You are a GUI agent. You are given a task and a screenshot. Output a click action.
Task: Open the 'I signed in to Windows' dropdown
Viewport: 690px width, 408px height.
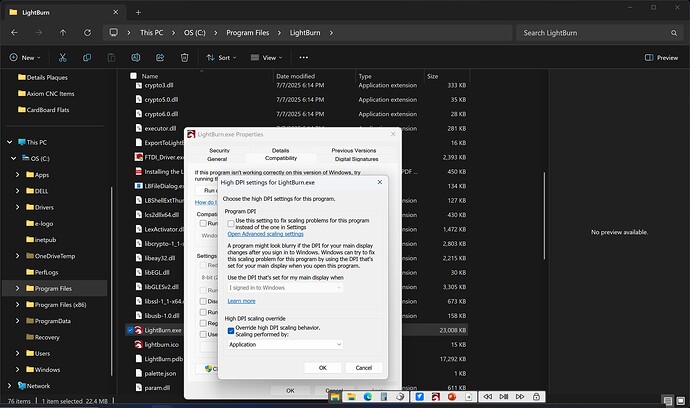pos(285,288)
